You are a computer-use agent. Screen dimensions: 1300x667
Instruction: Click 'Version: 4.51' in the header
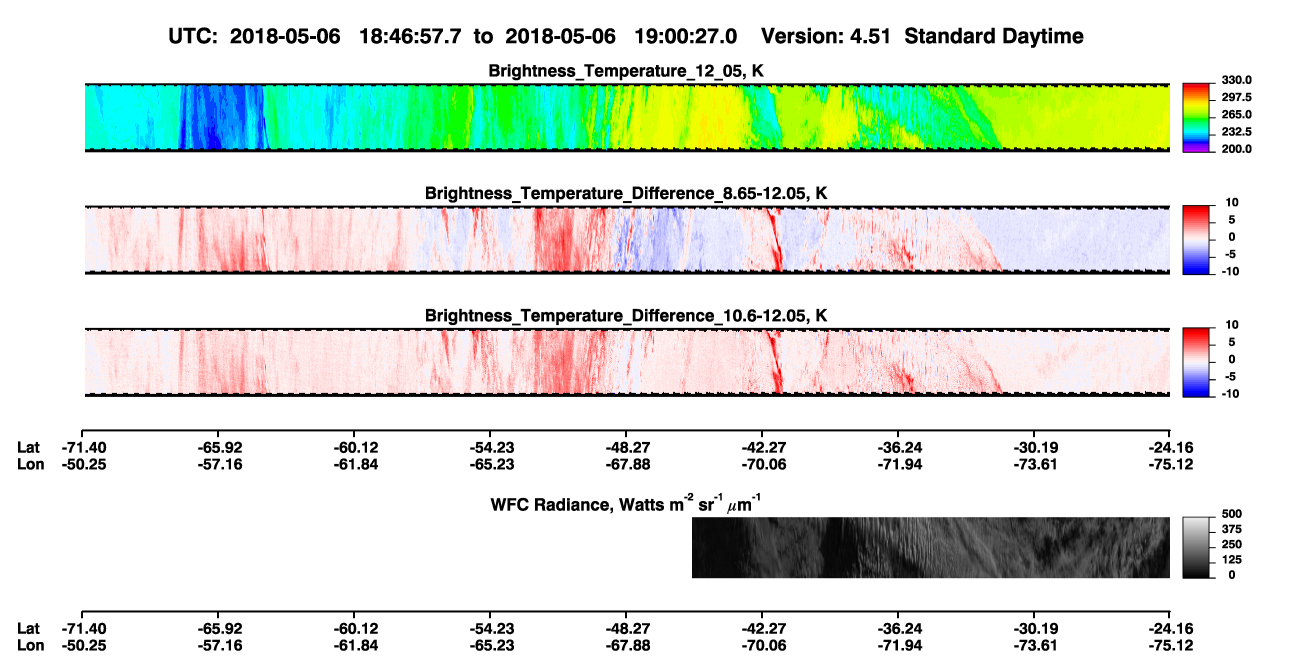coord(824,36)
